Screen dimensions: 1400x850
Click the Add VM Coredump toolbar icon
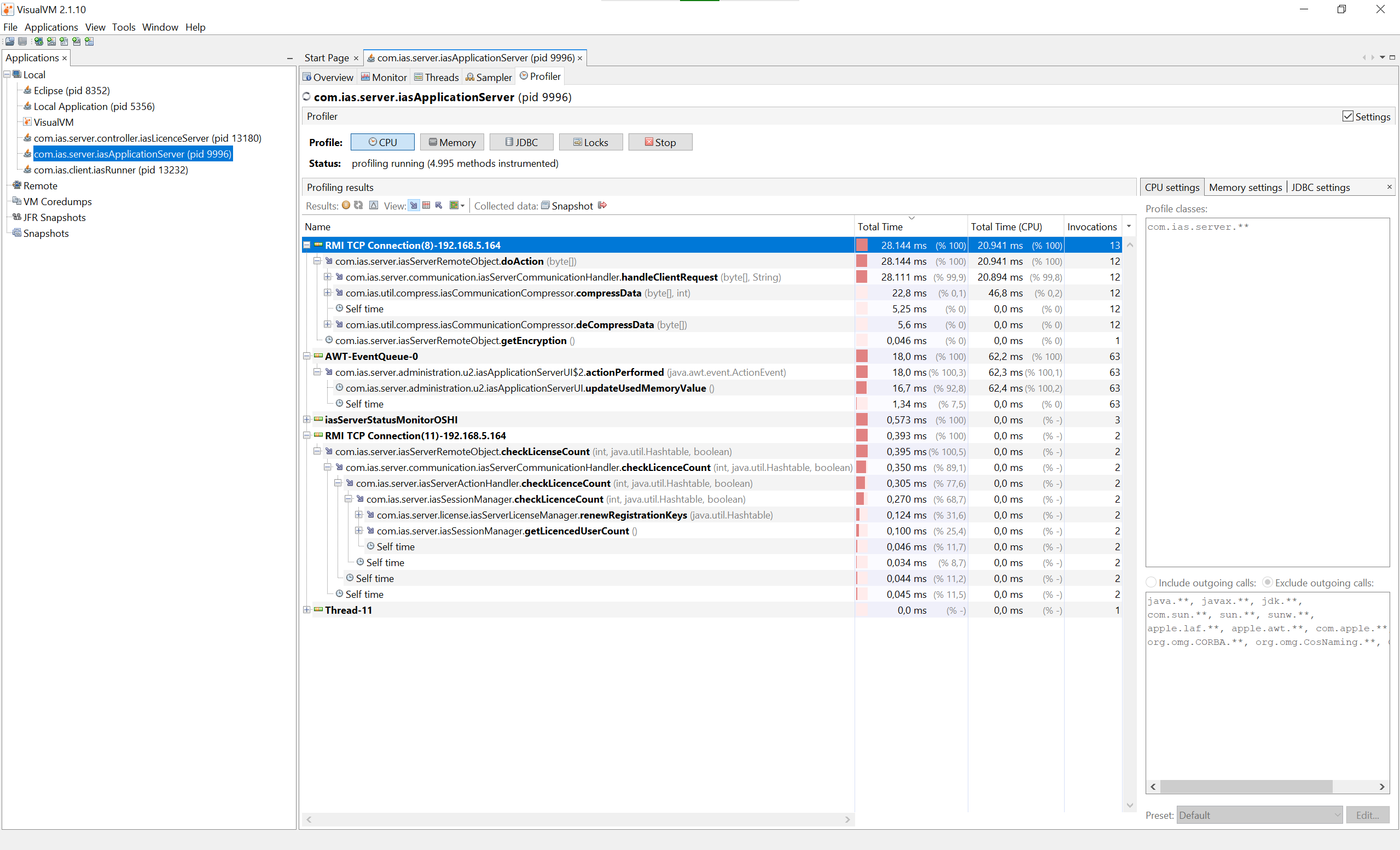coord(63,42)
